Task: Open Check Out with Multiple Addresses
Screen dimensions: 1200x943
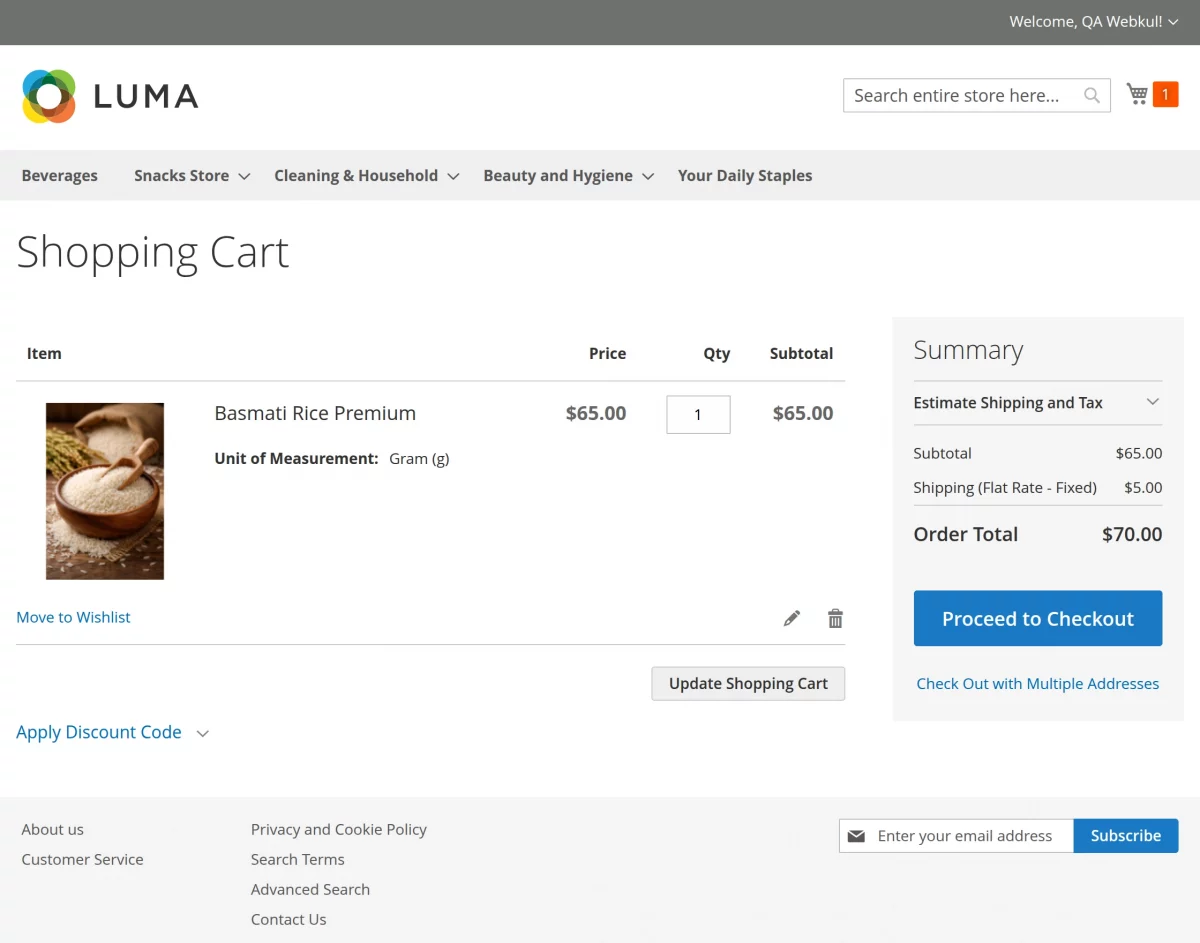Action: coord(1037,683)
